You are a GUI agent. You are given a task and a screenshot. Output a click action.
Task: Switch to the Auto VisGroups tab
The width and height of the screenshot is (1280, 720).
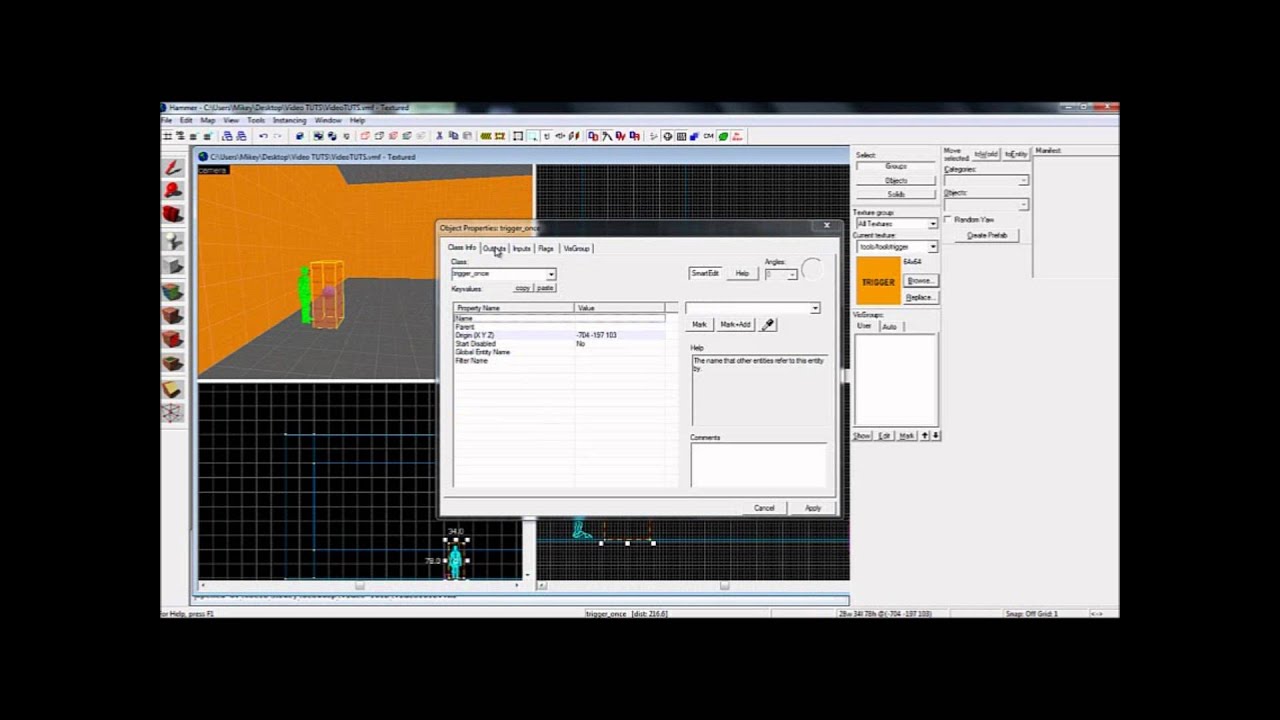coord(890,327)
